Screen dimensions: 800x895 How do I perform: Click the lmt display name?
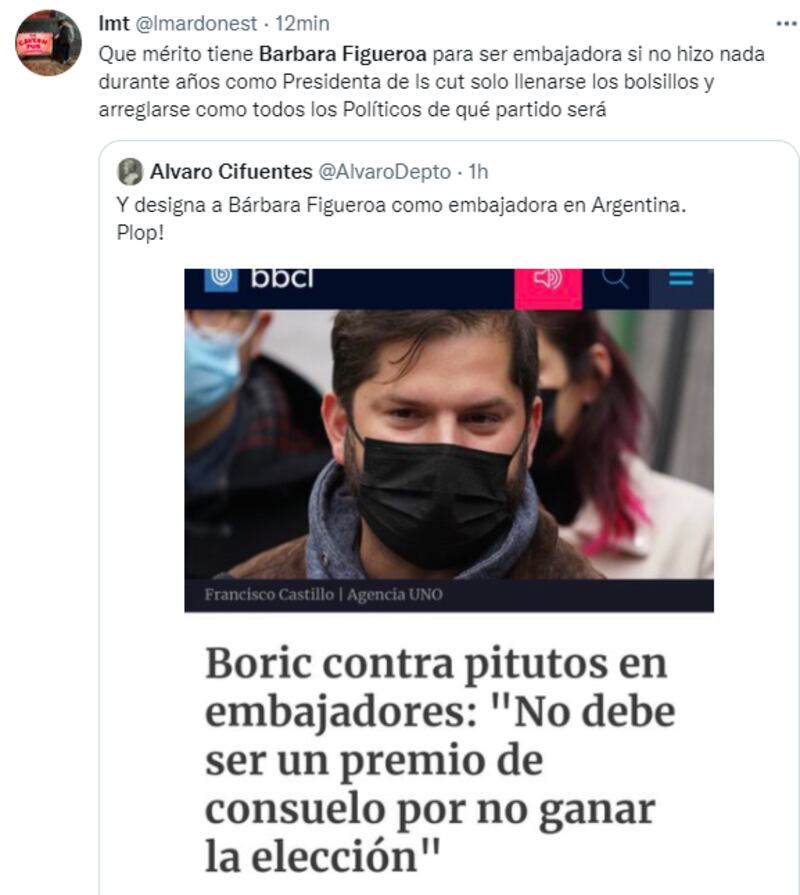point(114,23)
